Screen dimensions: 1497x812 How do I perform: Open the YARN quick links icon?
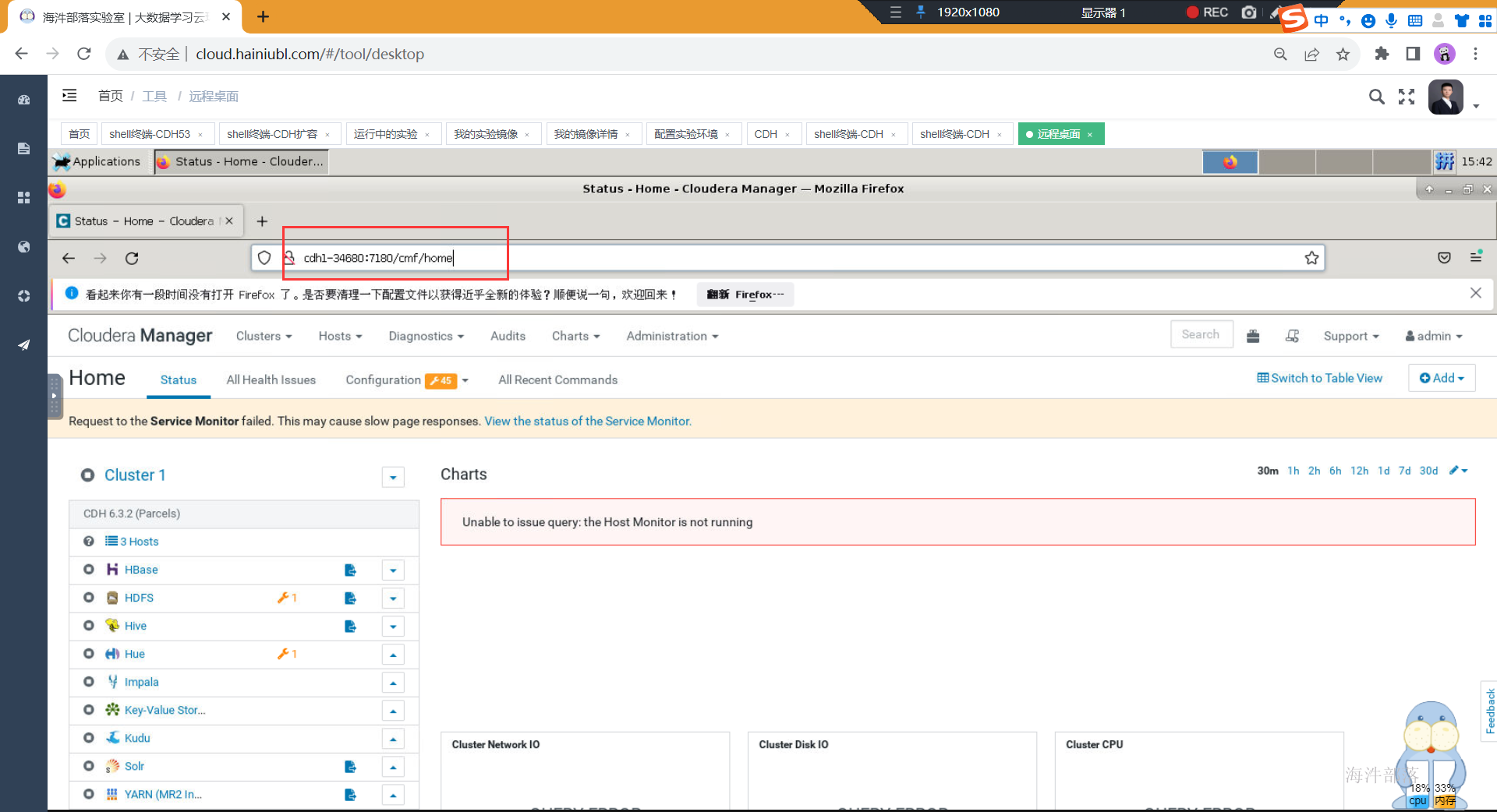coord(350,794)
